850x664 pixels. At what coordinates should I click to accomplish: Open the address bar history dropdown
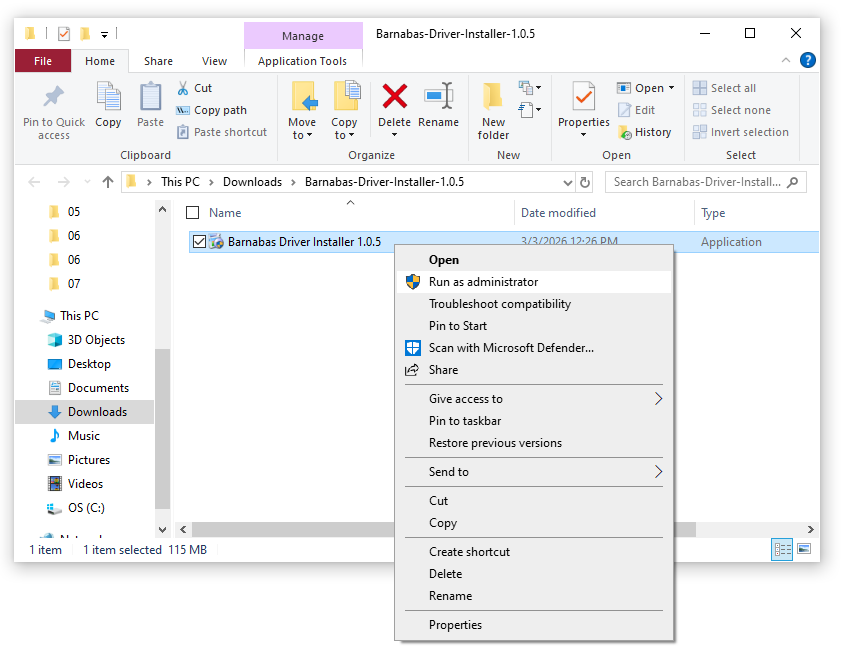coord(568,182)
